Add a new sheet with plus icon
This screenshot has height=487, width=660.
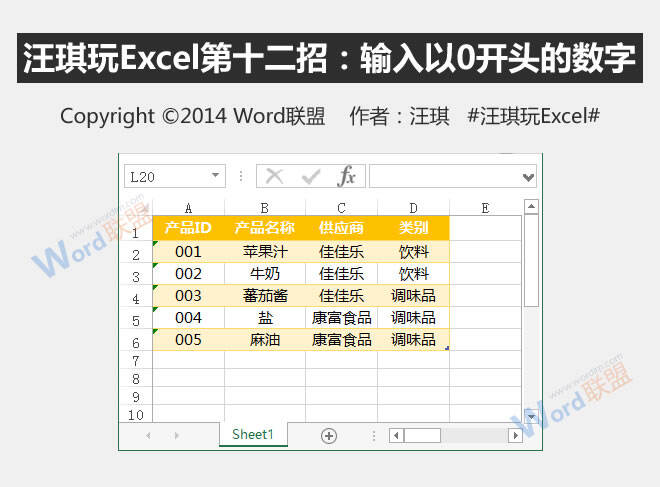point(329,436)
